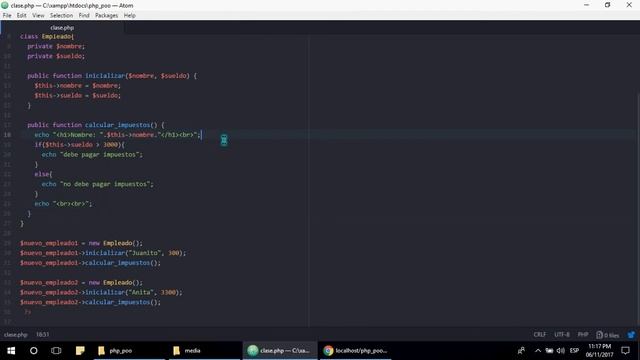The height and width of the screenshot is (360, 640).
Task: Place cursor on line 'class Empleado{'
Action: coord(47,36)
